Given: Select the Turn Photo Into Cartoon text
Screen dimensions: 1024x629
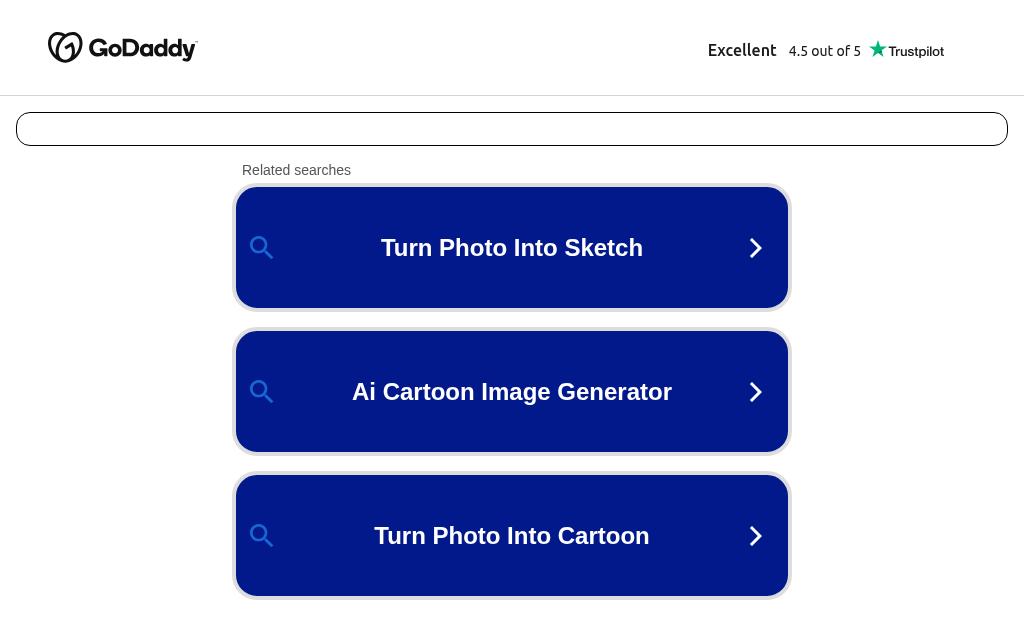Looking at the screenshot, I should tap(512, 536).
